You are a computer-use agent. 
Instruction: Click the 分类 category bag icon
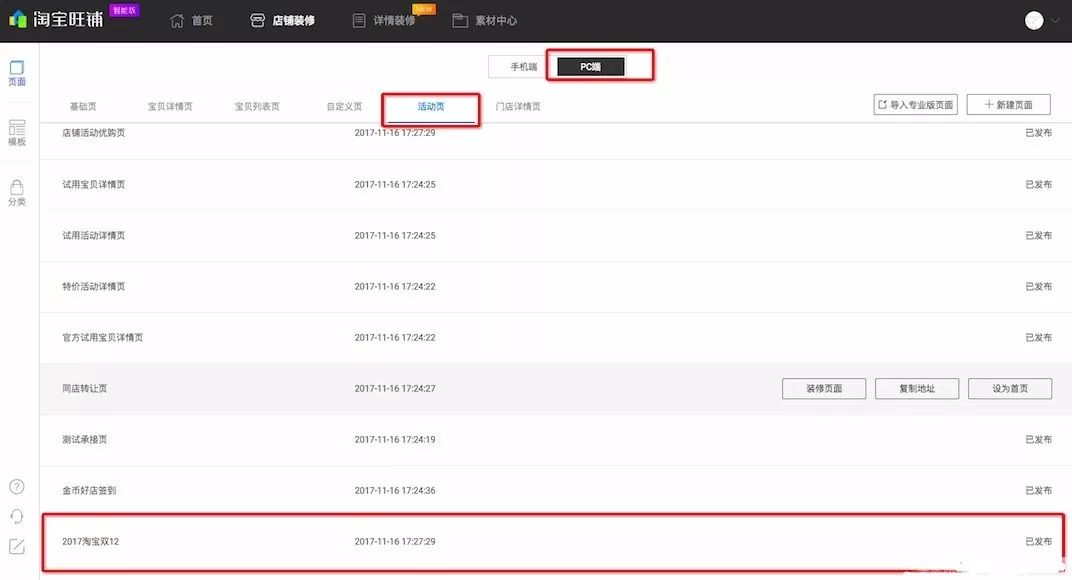17,192
